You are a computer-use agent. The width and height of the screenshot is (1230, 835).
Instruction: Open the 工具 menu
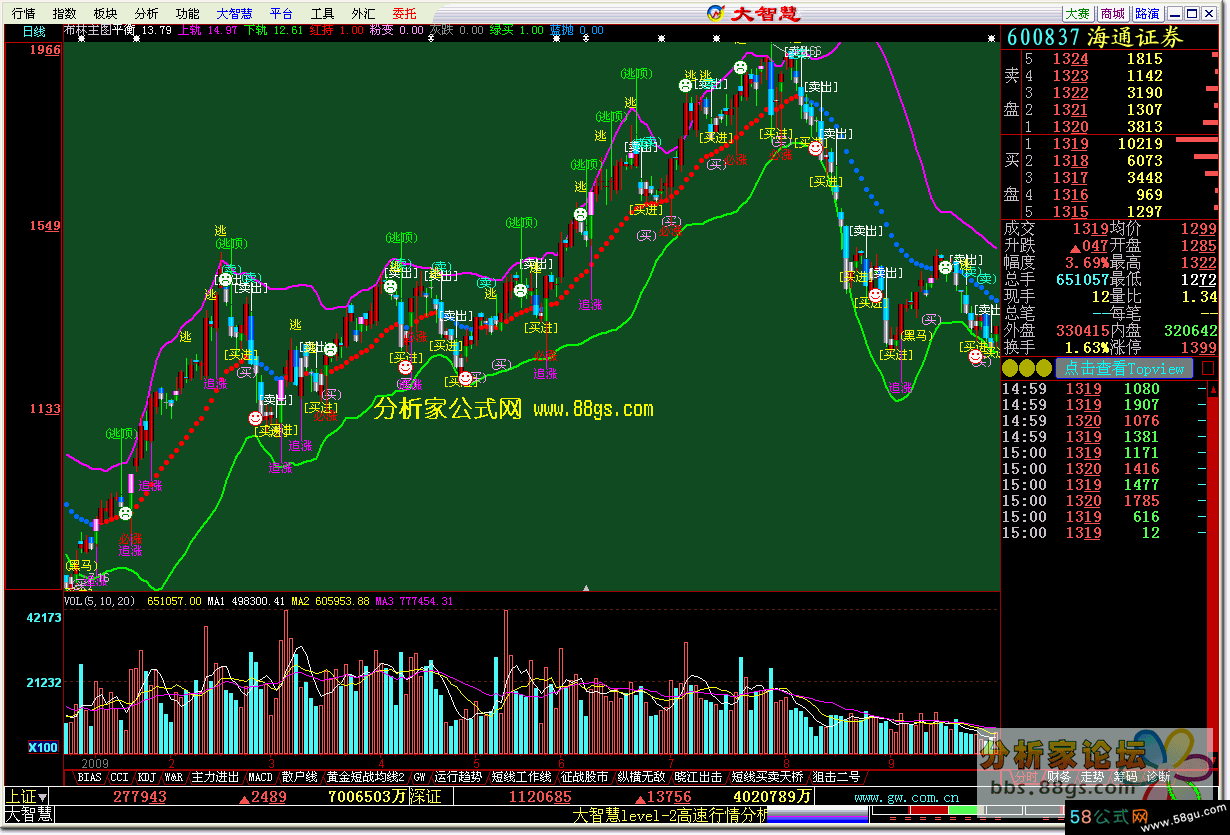point(322,13)
